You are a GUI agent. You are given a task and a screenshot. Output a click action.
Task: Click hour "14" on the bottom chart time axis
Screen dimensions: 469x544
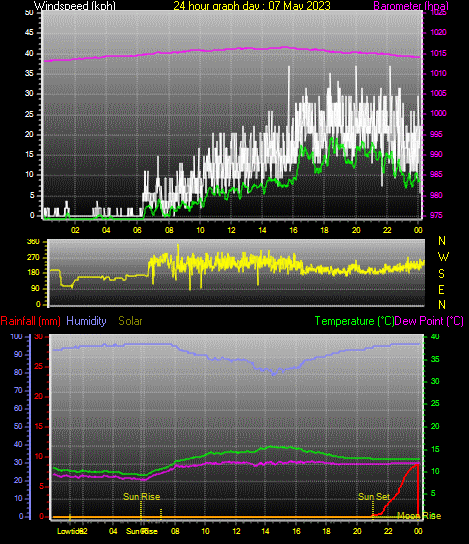pos(265,531)
